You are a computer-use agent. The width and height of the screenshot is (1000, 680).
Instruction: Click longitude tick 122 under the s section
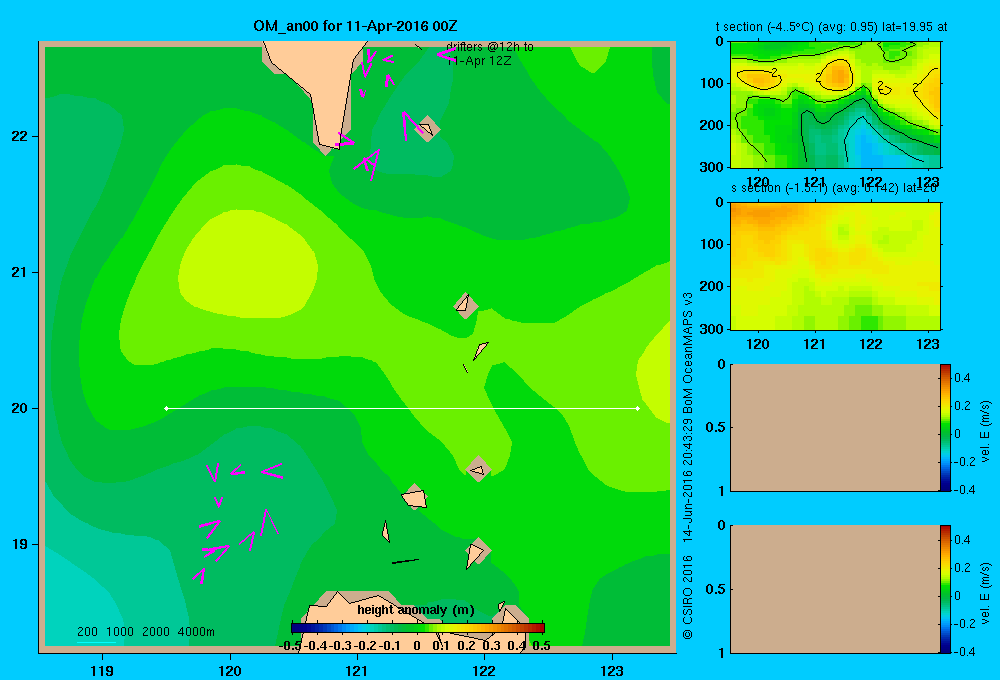[871, 344]
